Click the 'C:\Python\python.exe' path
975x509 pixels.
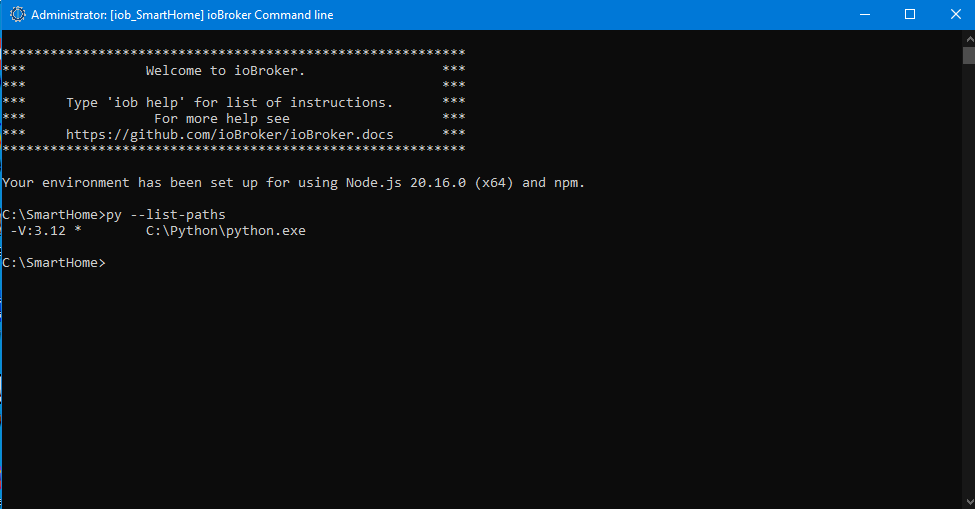point(226,231)
